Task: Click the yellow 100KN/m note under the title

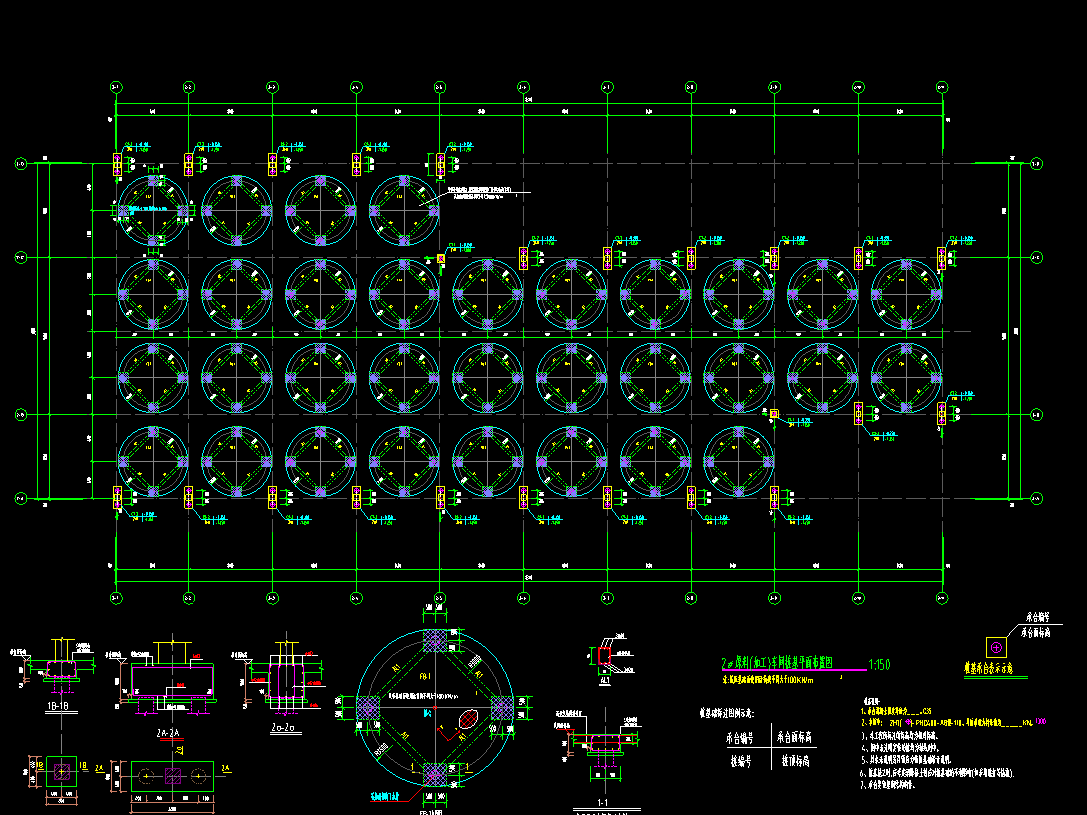Action: pos(767,680)
